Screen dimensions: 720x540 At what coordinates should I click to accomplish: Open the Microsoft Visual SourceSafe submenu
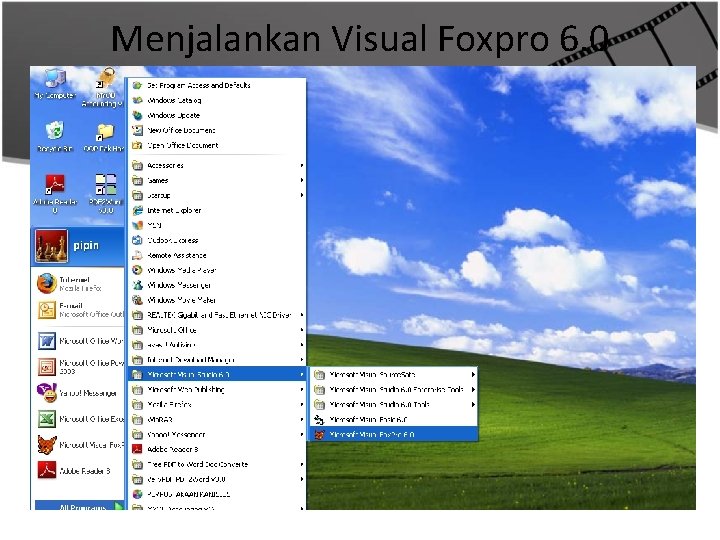(394, 375)
